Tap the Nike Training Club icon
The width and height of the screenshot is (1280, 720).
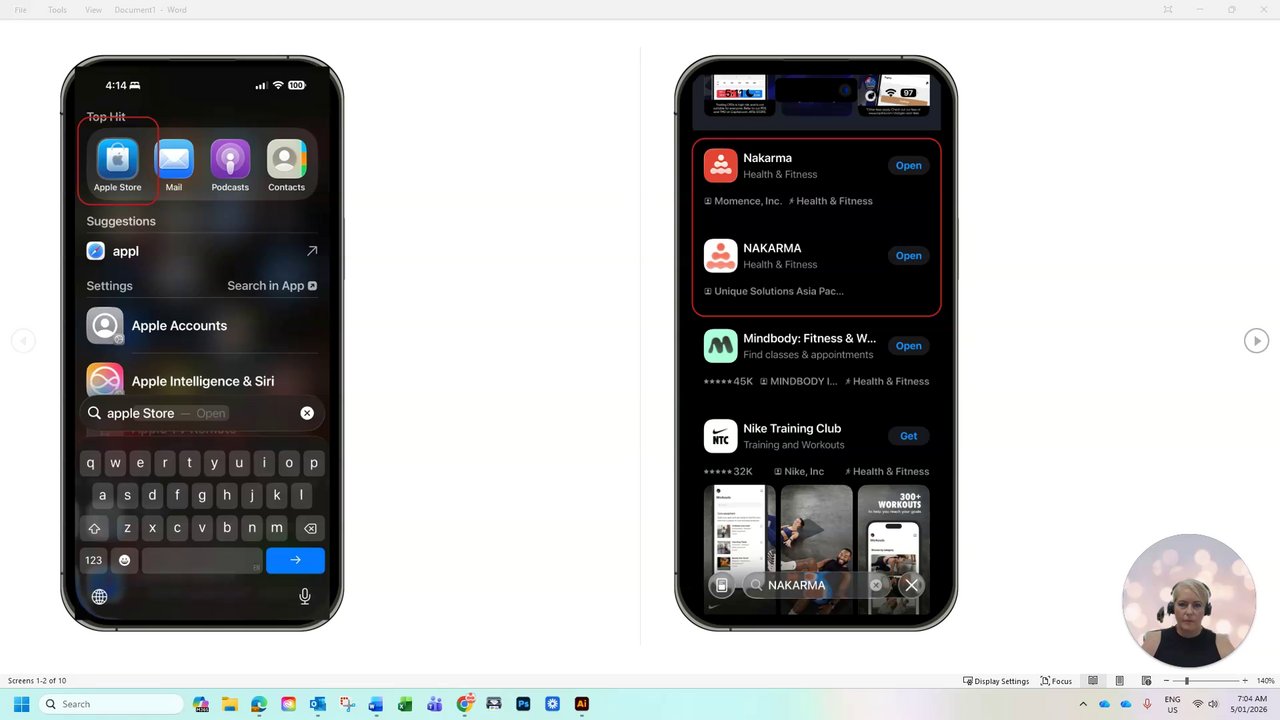point(720,436)
